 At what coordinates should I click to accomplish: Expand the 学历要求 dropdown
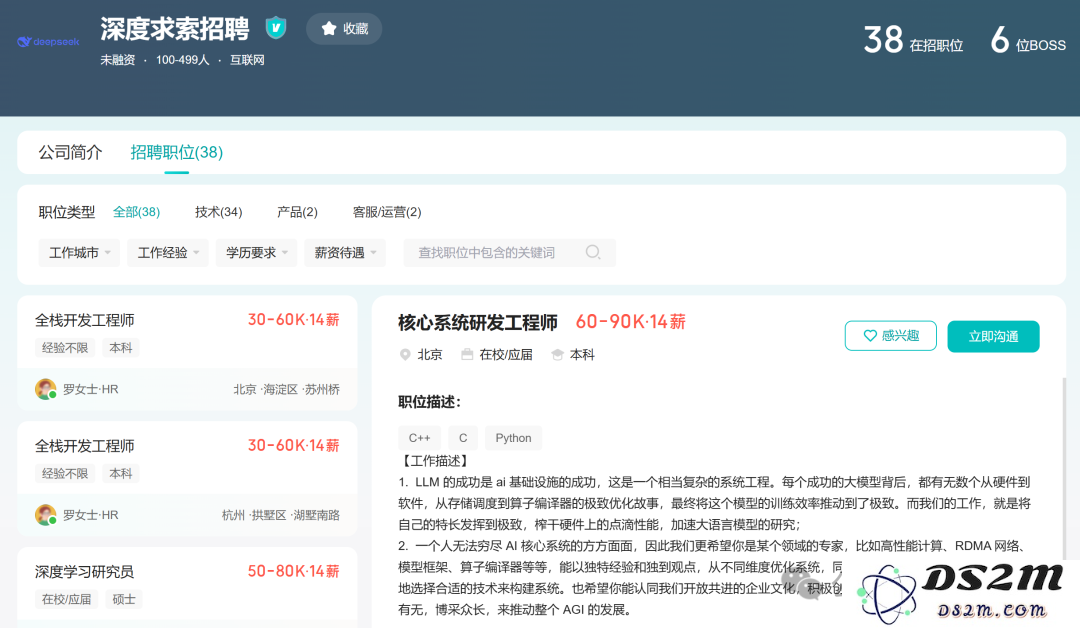(x=257, y=253)
